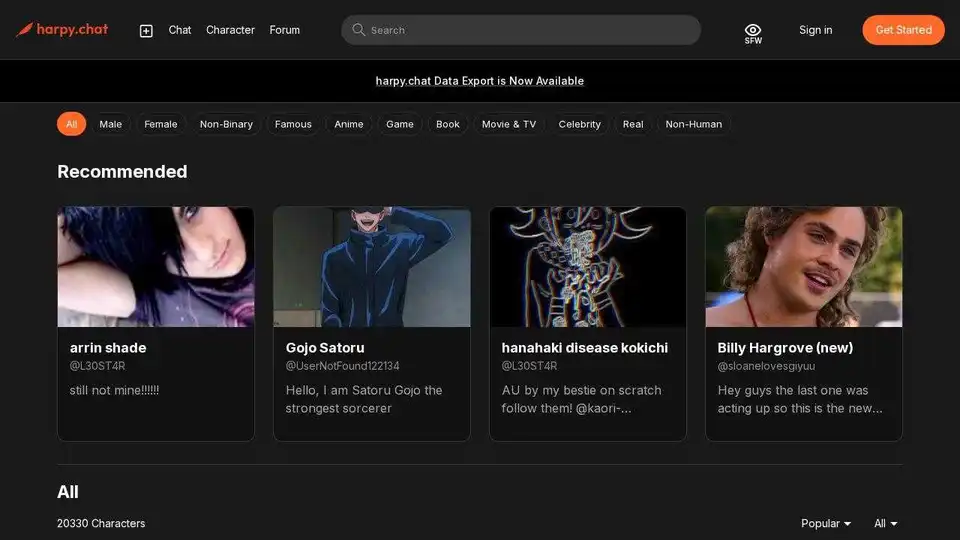Viewport: 960px width, 540px height.
Task: Click the plus create icon in navbar
Action: [x=146, y=31]
